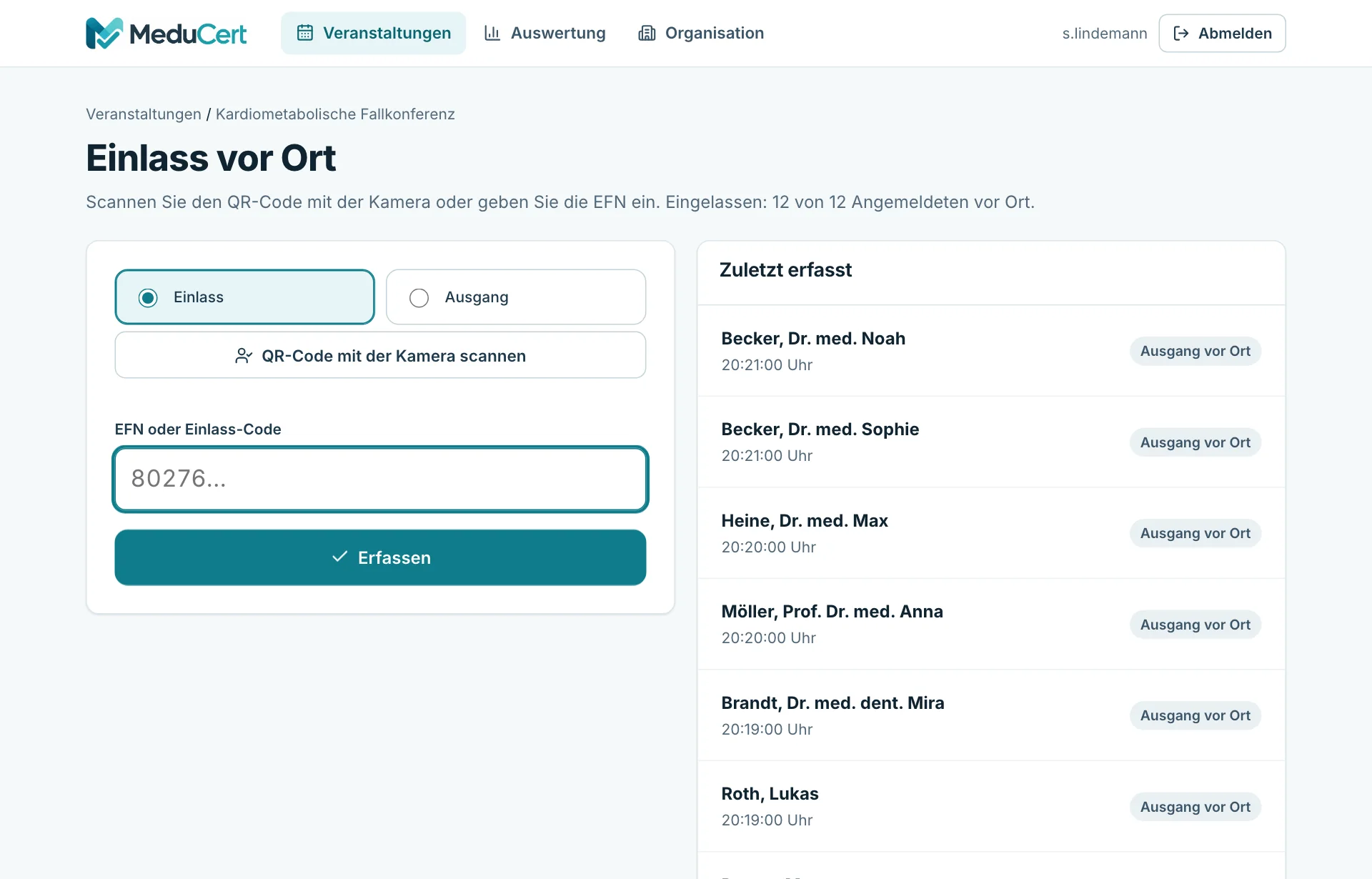
Task: Click entry Becker, Dr. med. Noah
Action: coord(991,351)
